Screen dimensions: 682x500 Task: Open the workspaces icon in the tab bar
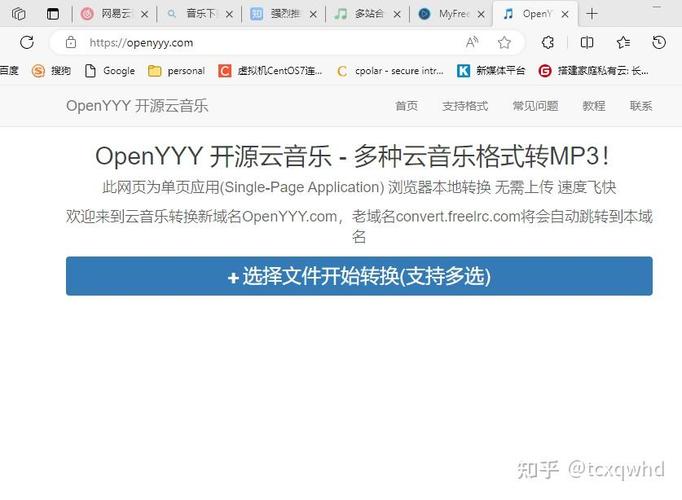(19, 14)
